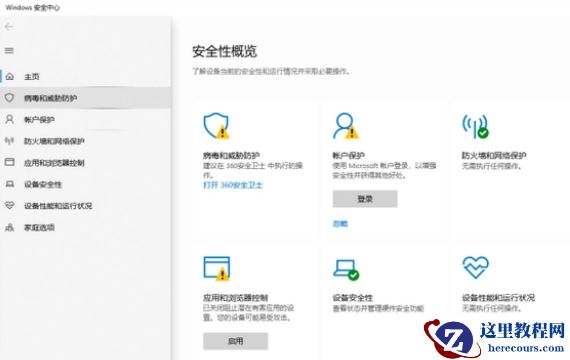Click the antenna icon beside 防火墙和网络保护 in sidebar
Viewport: 570px width, 360px height.
click(9, 141)
